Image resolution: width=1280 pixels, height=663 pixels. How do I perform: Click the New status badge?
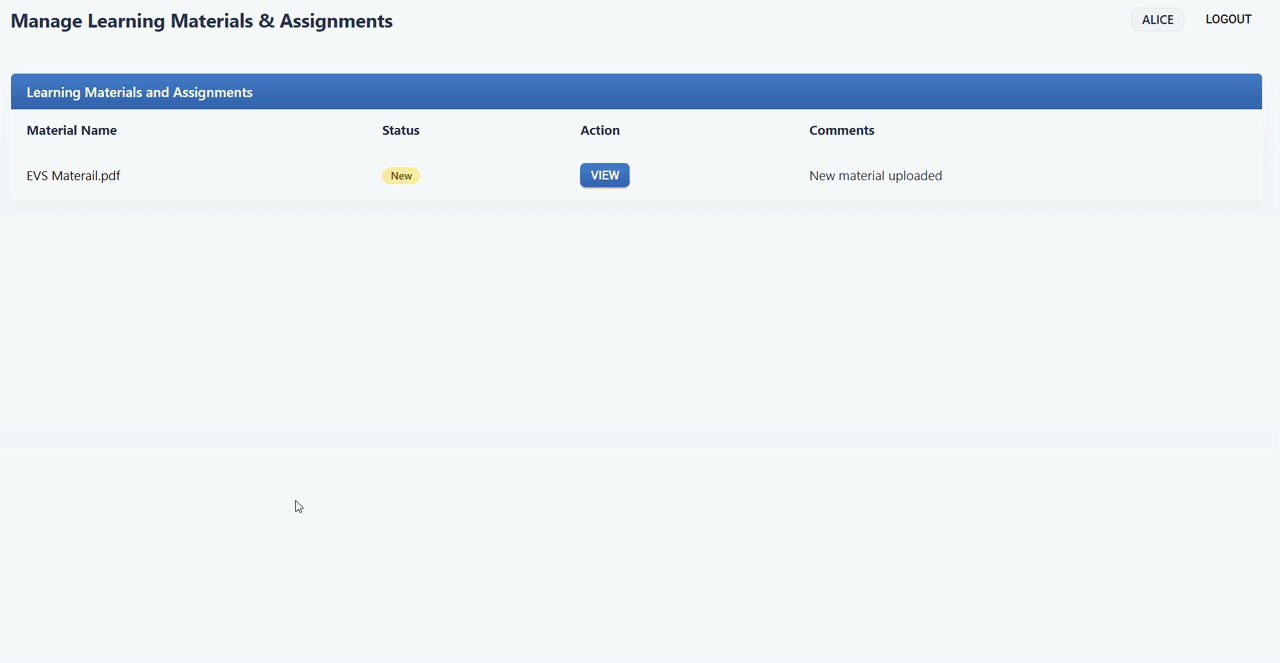coord(401,176)
